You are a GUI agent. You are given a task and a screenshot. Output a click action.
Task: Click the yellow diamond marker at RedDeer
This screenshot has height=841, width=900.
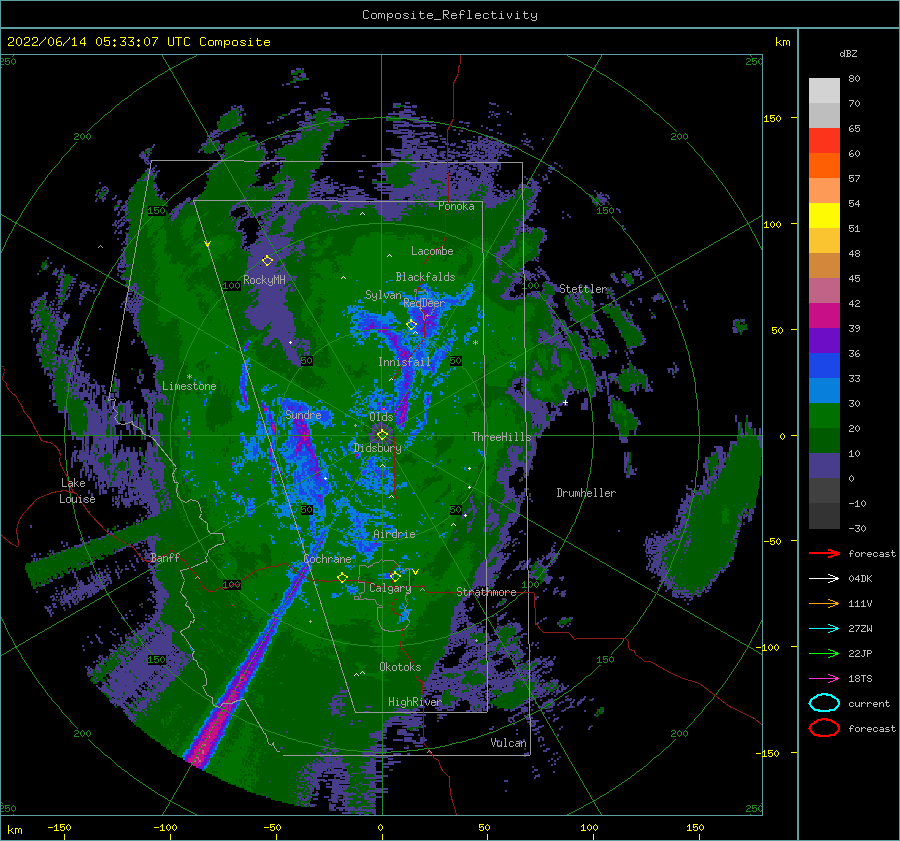pos(412,325)
